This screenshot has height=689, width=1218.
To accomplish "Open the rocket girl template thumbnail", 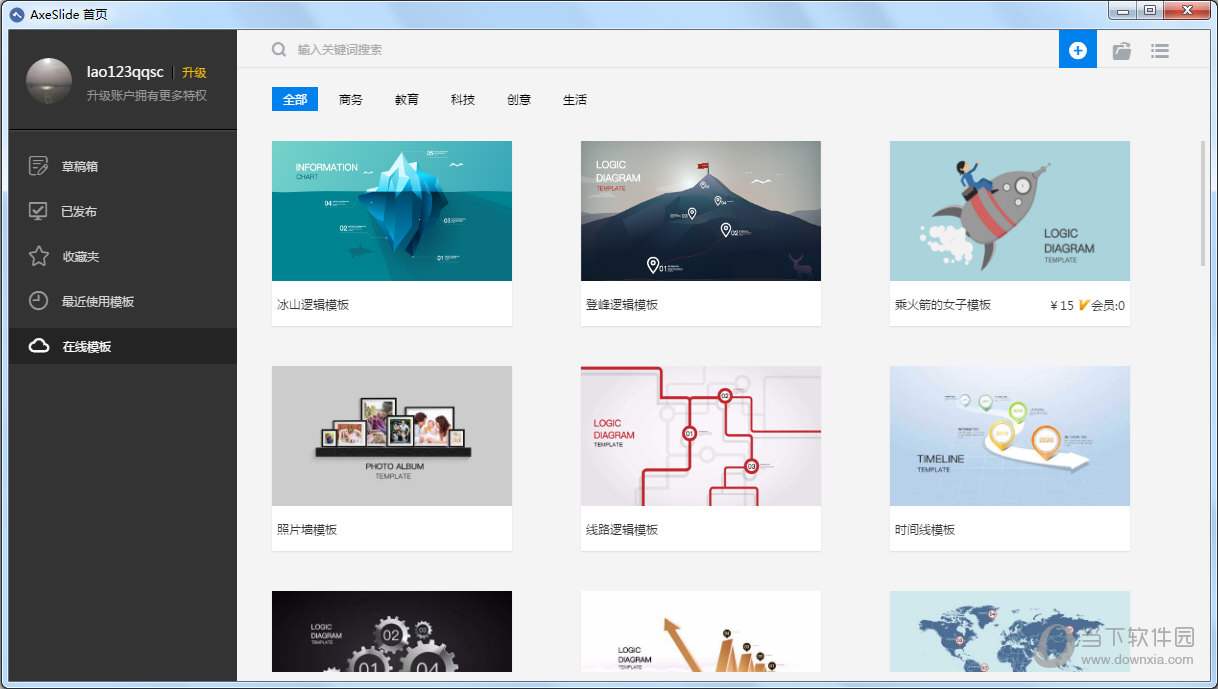I will [x=1010, y=211].
